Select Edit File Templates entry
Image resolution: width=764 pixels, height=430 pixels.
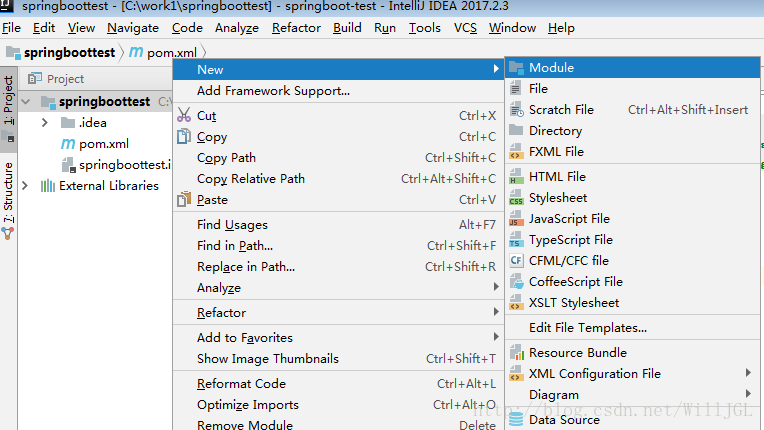click(588, 328)
